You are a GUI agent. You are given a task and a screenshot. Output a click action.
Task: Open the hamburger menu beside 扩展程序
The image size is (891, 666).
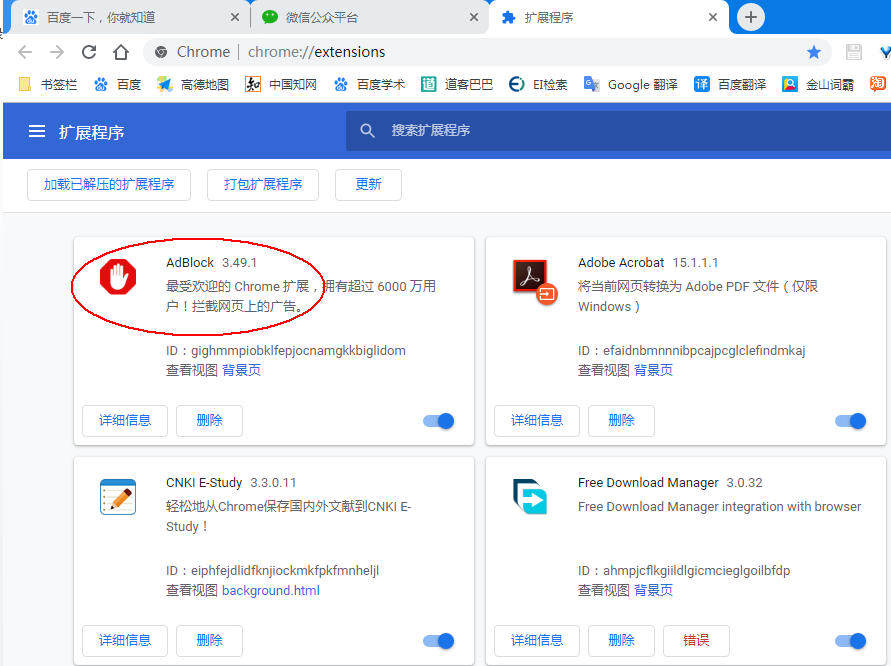37,132
